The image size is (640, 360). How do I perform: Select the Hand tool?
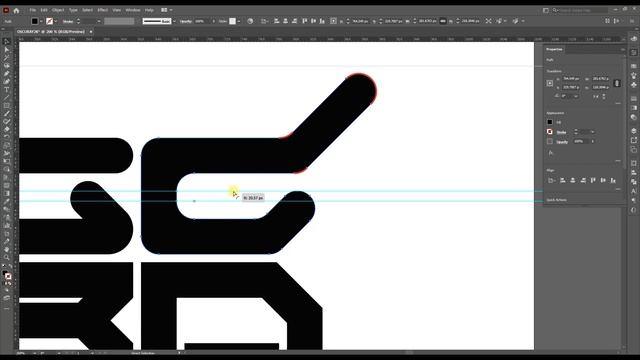point(7,249)
